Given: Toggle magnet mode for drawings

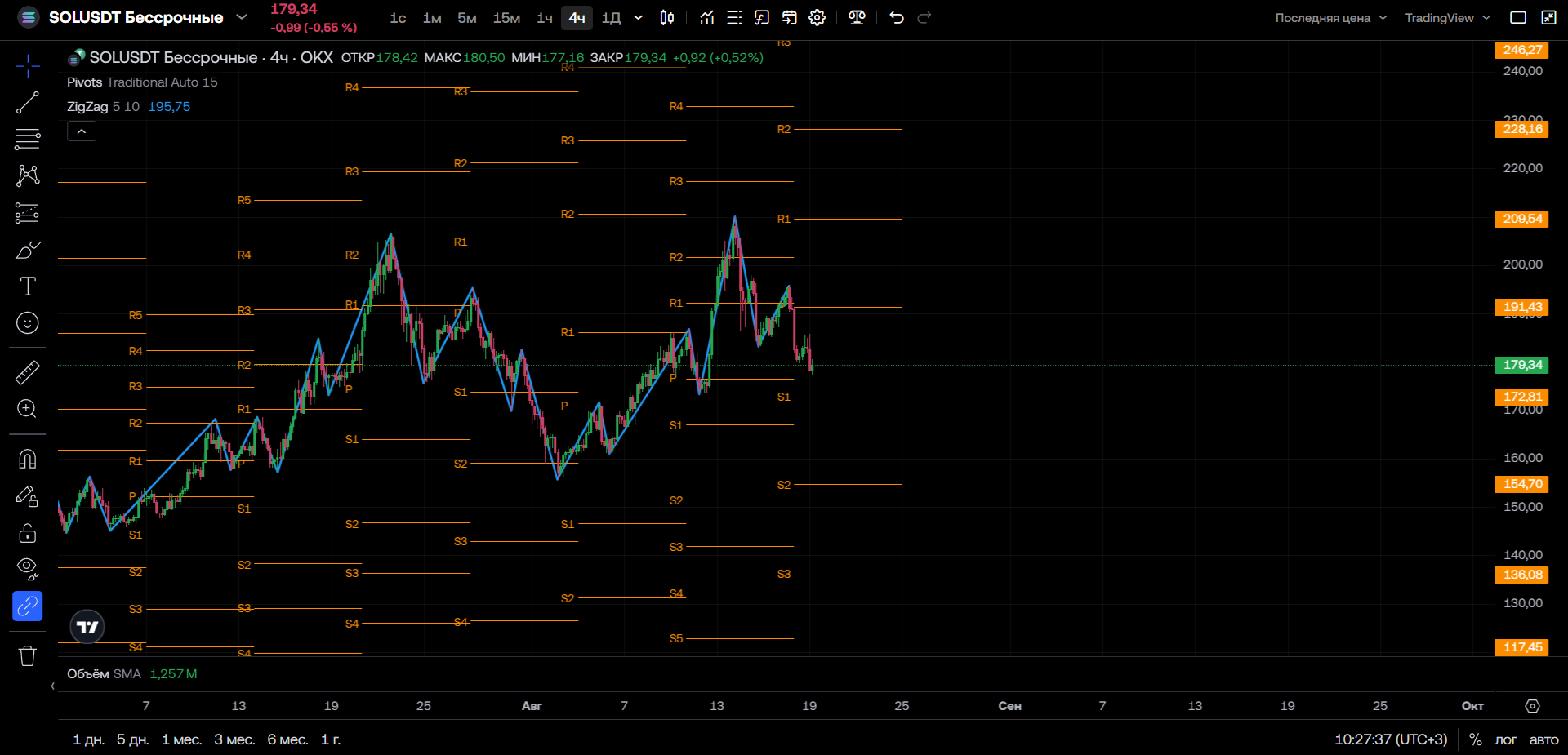Looking at the screenshot, I should click(27, 459).
